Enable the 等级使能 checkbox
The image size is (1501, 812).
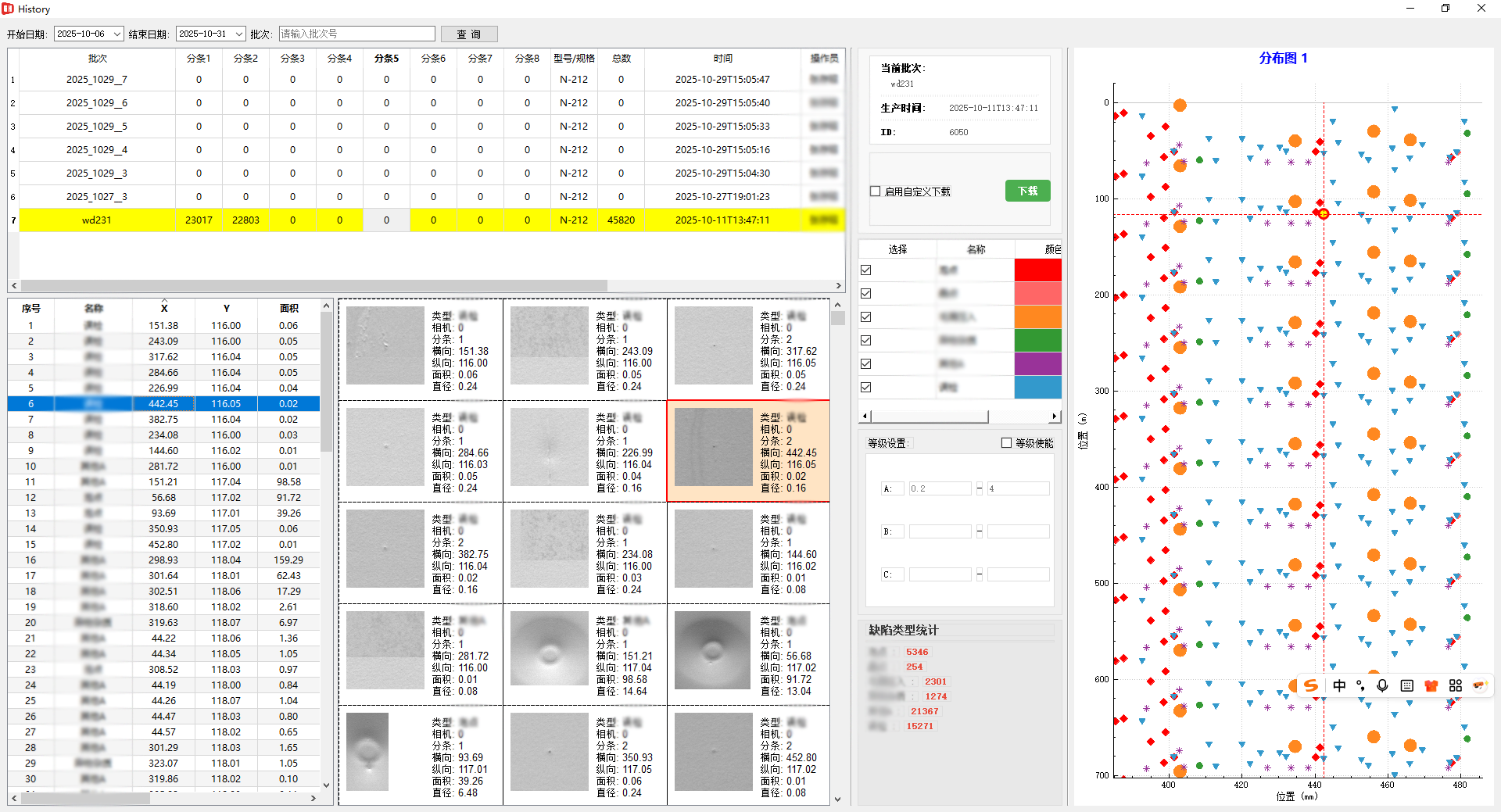pyautogui.click(x=1006, y=443)
